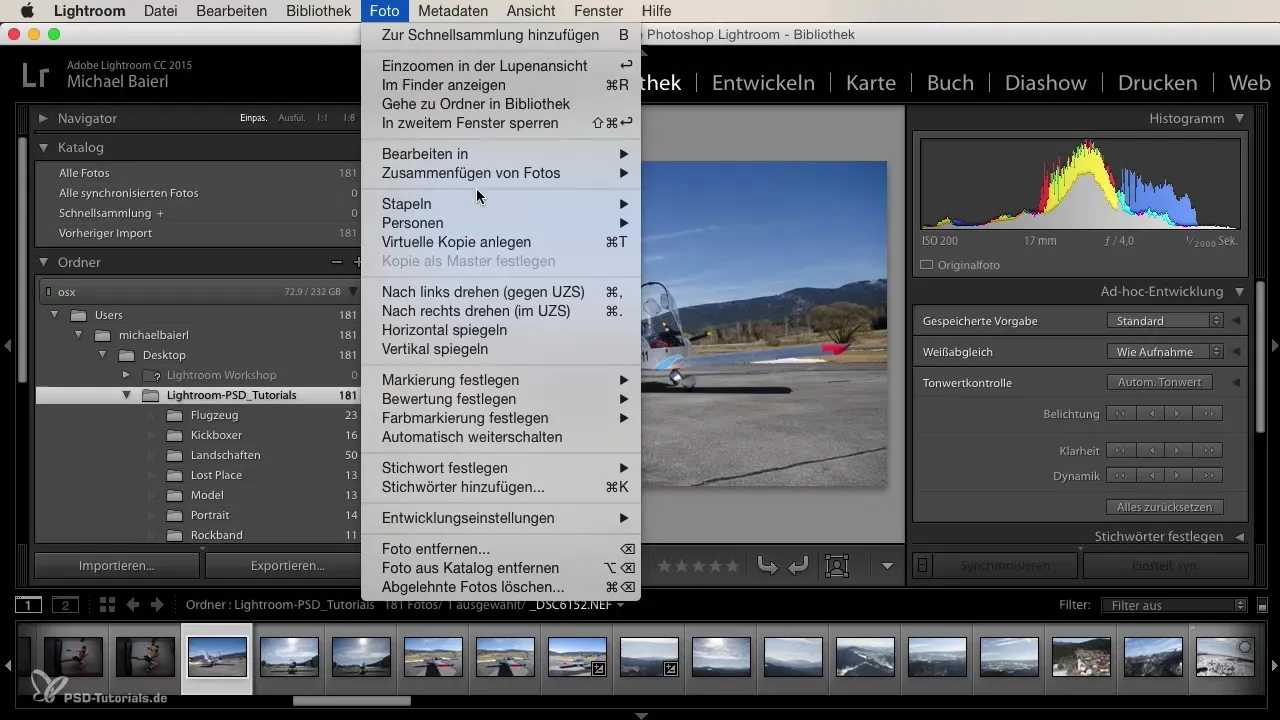Screen dimensions: 1280x720
Task: Collapse the Ad-hoc-Entwicklung panel
Action: click(1240, 292)
